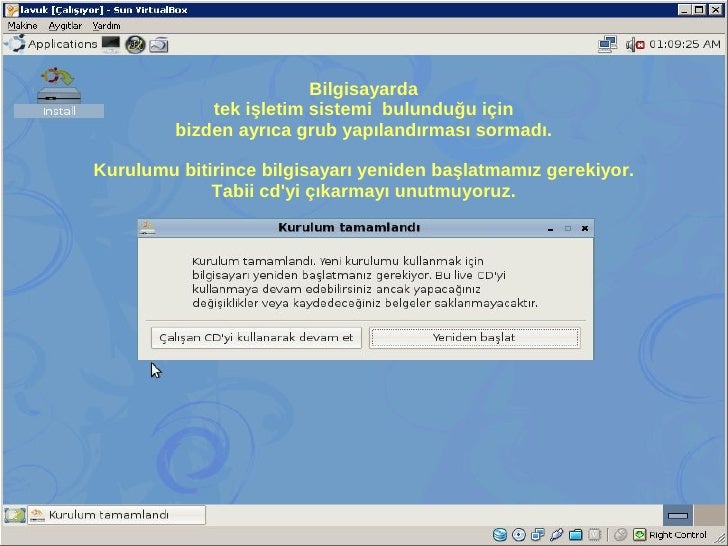The image size is (728, 546).
Task: Click the VirtualBox network adapters status icon
Action: [x=538, y=535]
